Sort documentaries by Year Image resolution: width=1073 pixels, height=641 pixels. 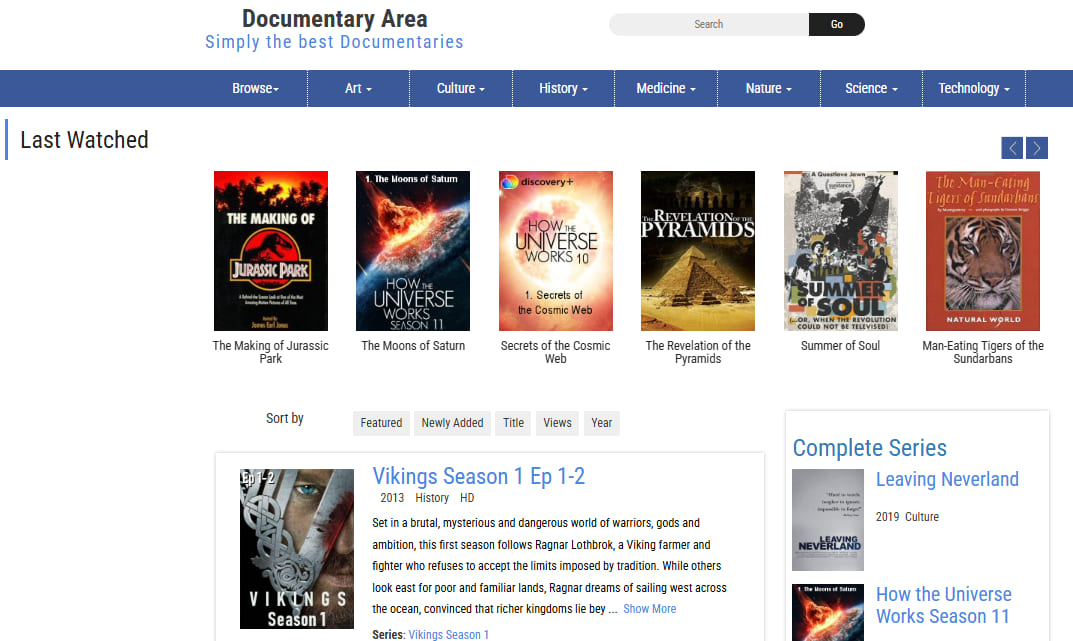point(602,423)
